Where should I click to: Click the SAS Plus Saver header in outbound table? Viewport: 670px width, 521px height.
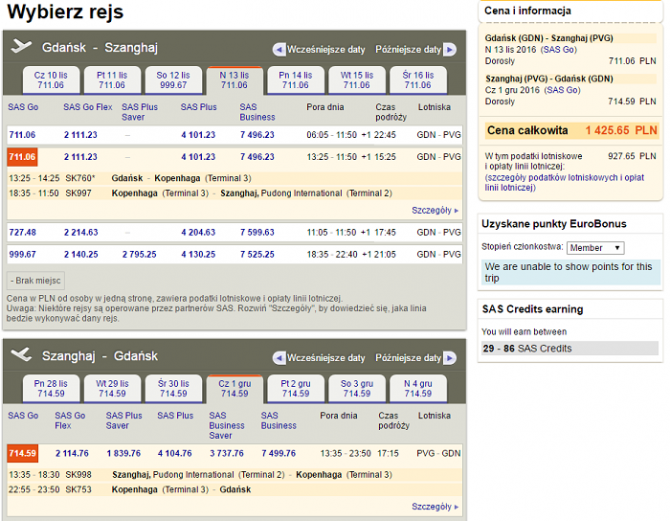[x=139, y=112]
